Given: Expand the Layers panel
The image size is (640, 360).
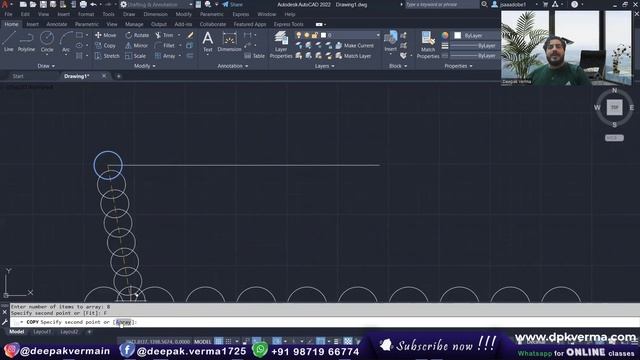Looking at the screenshot, I should (324, 66).
